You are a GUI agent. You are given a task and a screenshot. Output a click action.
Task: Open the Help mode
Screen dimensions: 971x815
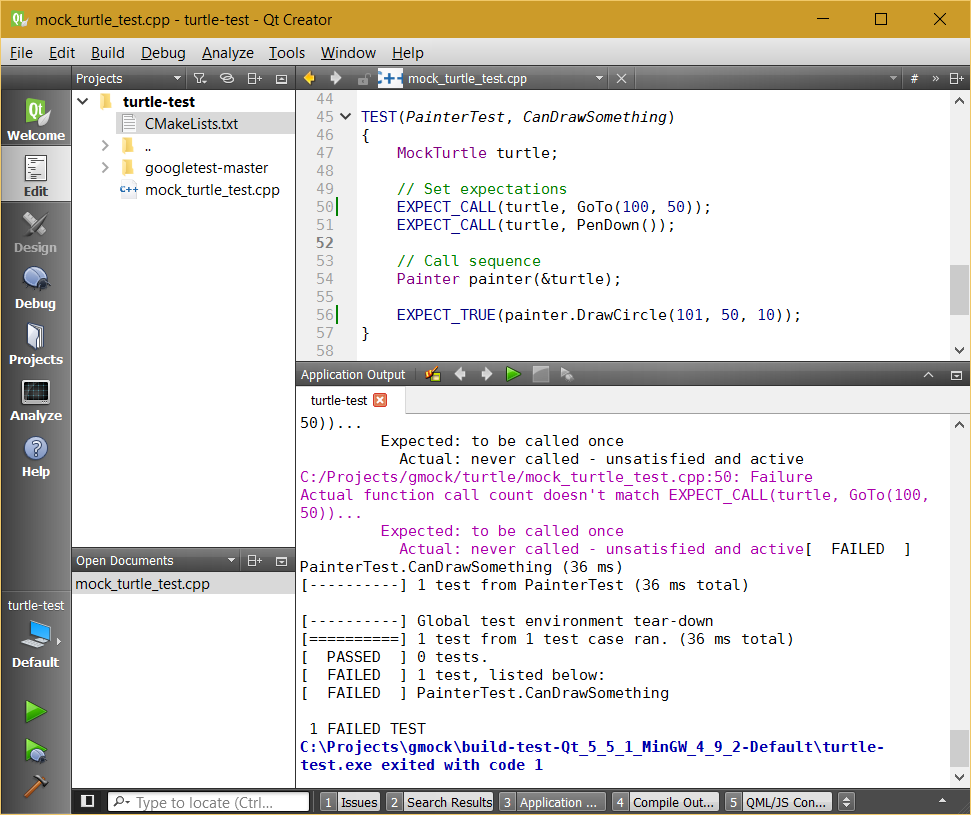[36, 456]
